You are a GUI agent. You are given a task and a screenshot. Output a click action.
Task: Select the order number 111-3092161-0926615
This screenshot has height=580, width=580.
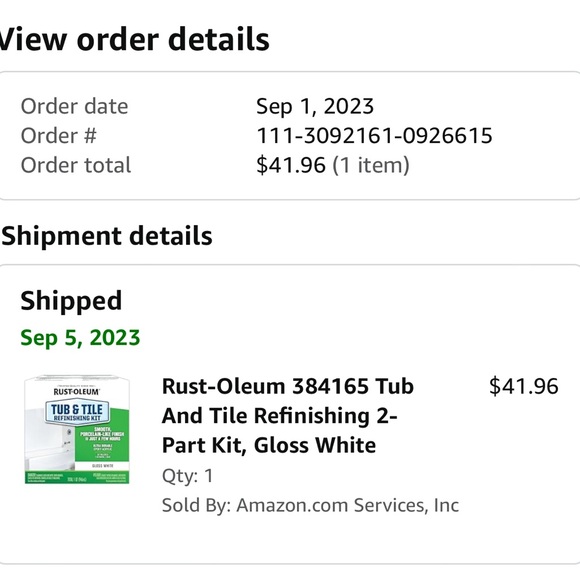point(374,135)
